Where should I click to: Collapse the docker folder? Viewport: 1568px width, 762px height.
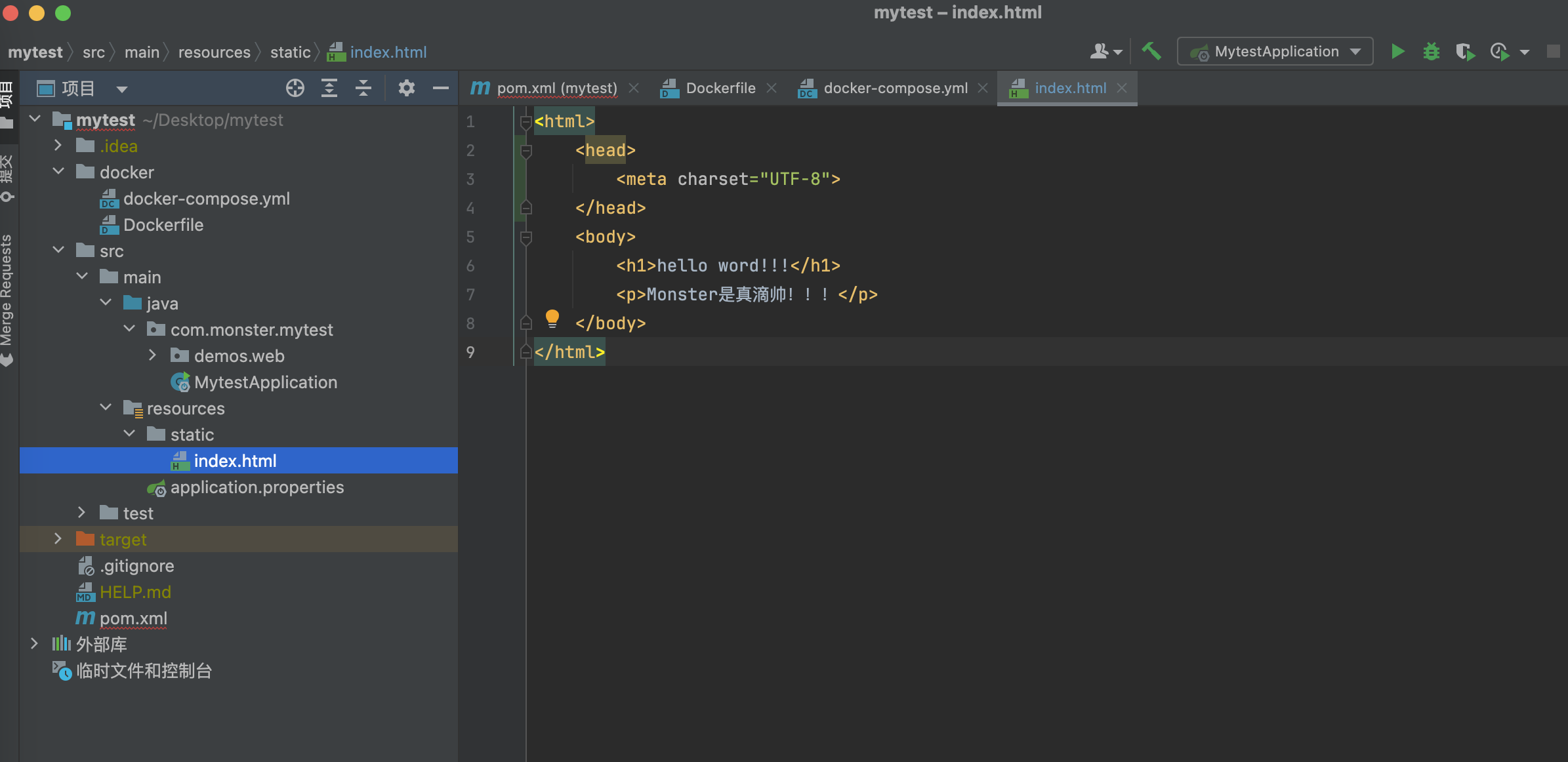(58, 172)
